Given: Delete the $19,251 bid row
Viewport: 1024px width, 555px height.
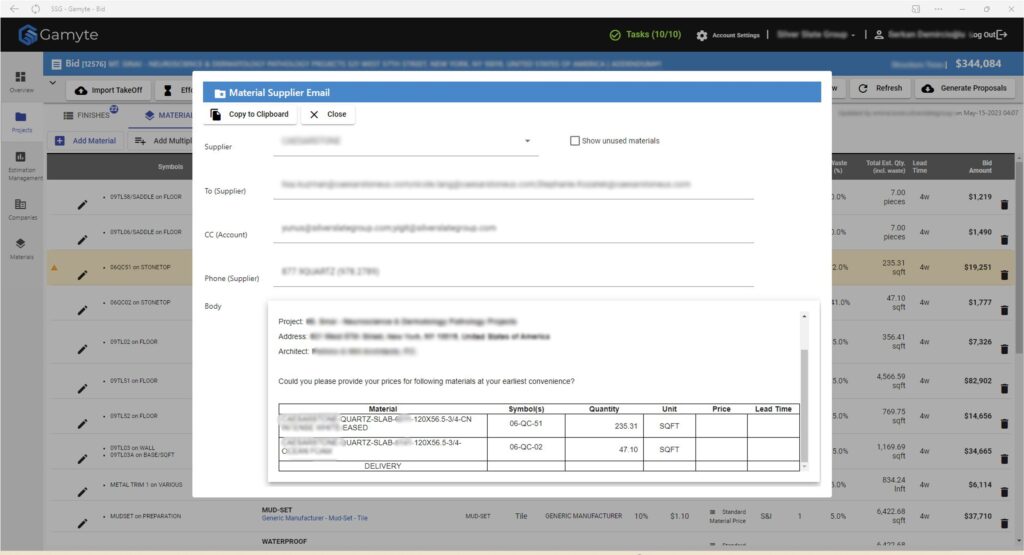Looking at the screenshot, I should [x=1004, y=268].
